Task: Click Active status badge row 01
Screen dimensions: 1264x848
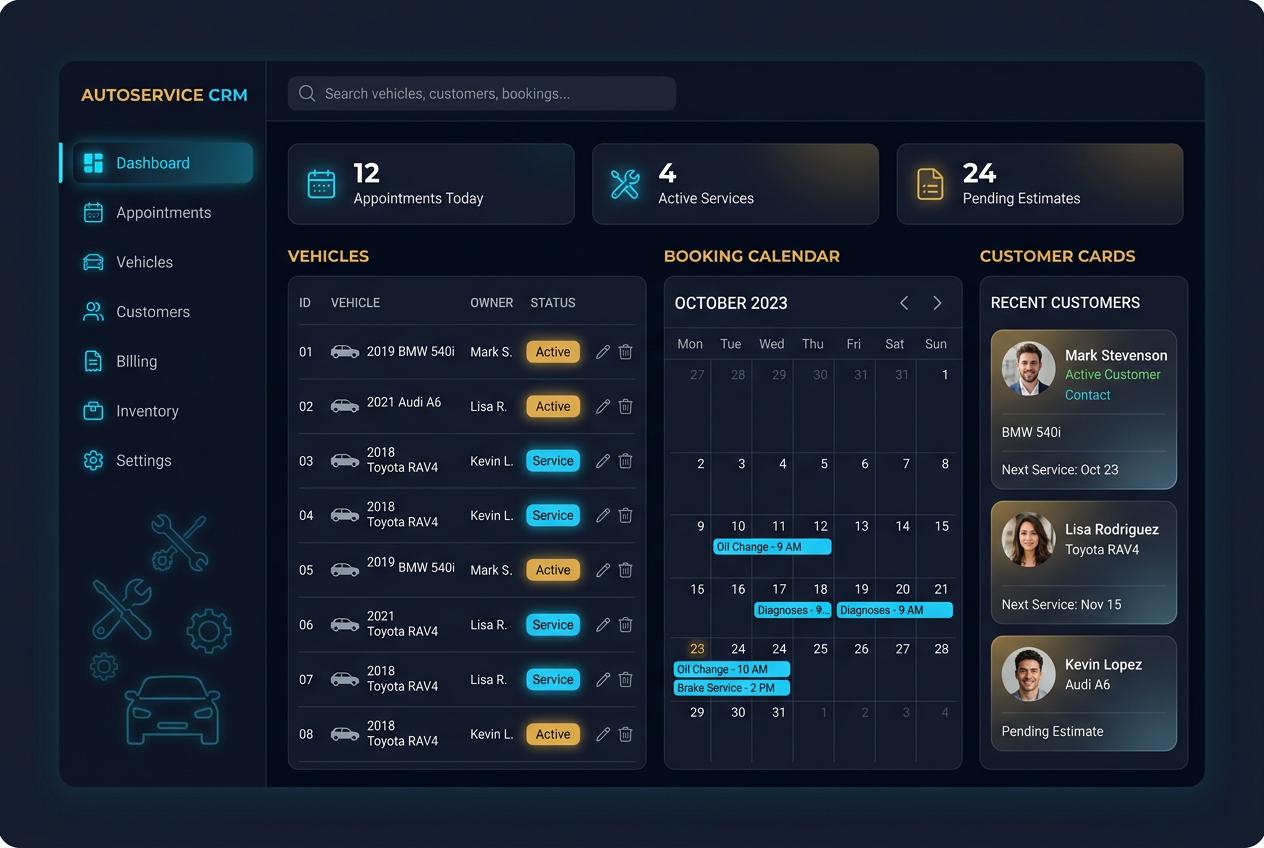Action: pos(553,352)
